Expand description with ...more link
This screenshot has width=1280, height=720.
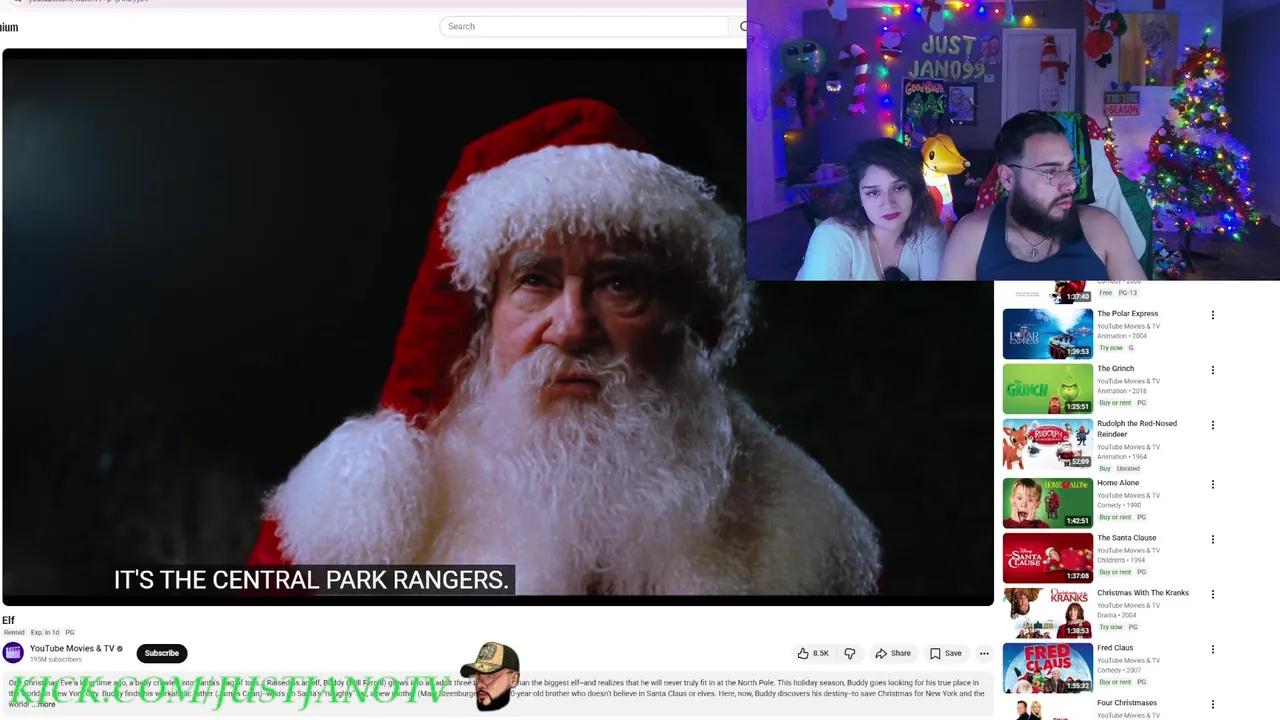click(44, 704)
